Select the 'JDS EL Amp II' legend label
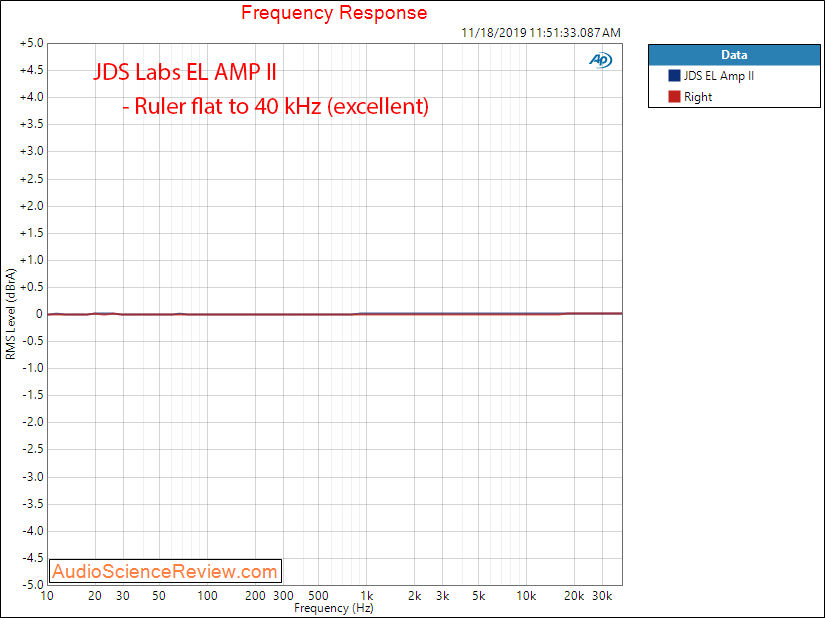 click(x=719, y=76)
